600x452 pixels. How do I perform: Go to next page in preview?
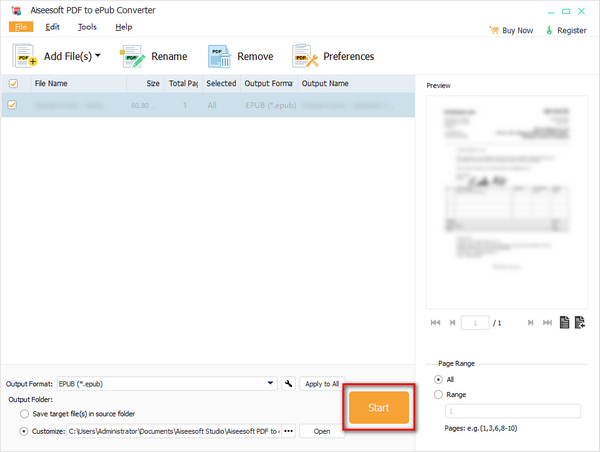[x=530, y=323]
